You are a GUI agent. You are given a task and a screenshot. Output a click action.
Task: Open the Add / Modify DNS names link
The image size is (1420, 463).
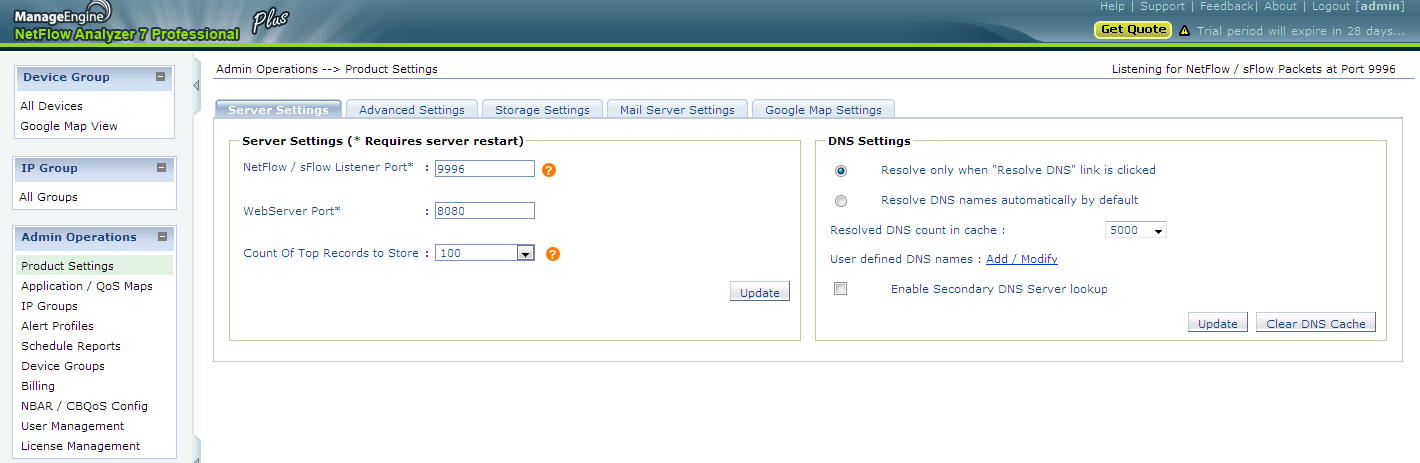[x=1022, y=259]
